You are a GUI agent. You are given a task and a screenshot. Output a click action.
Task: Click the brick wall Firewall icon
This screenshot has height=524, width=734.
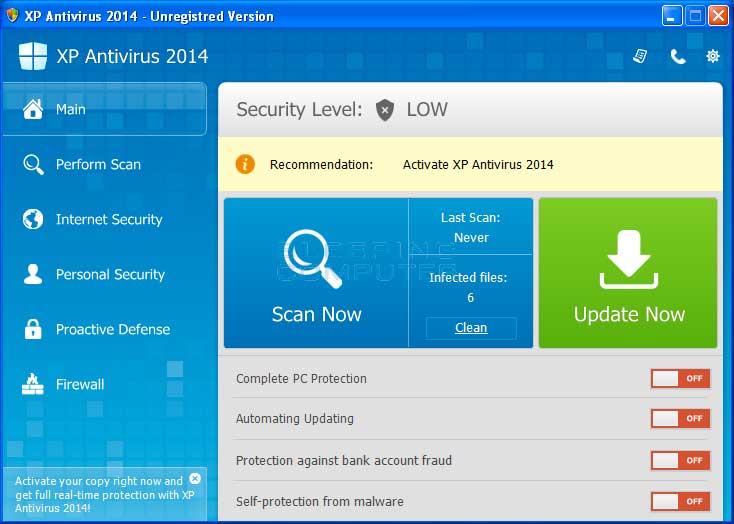click(x=33, y=384)
